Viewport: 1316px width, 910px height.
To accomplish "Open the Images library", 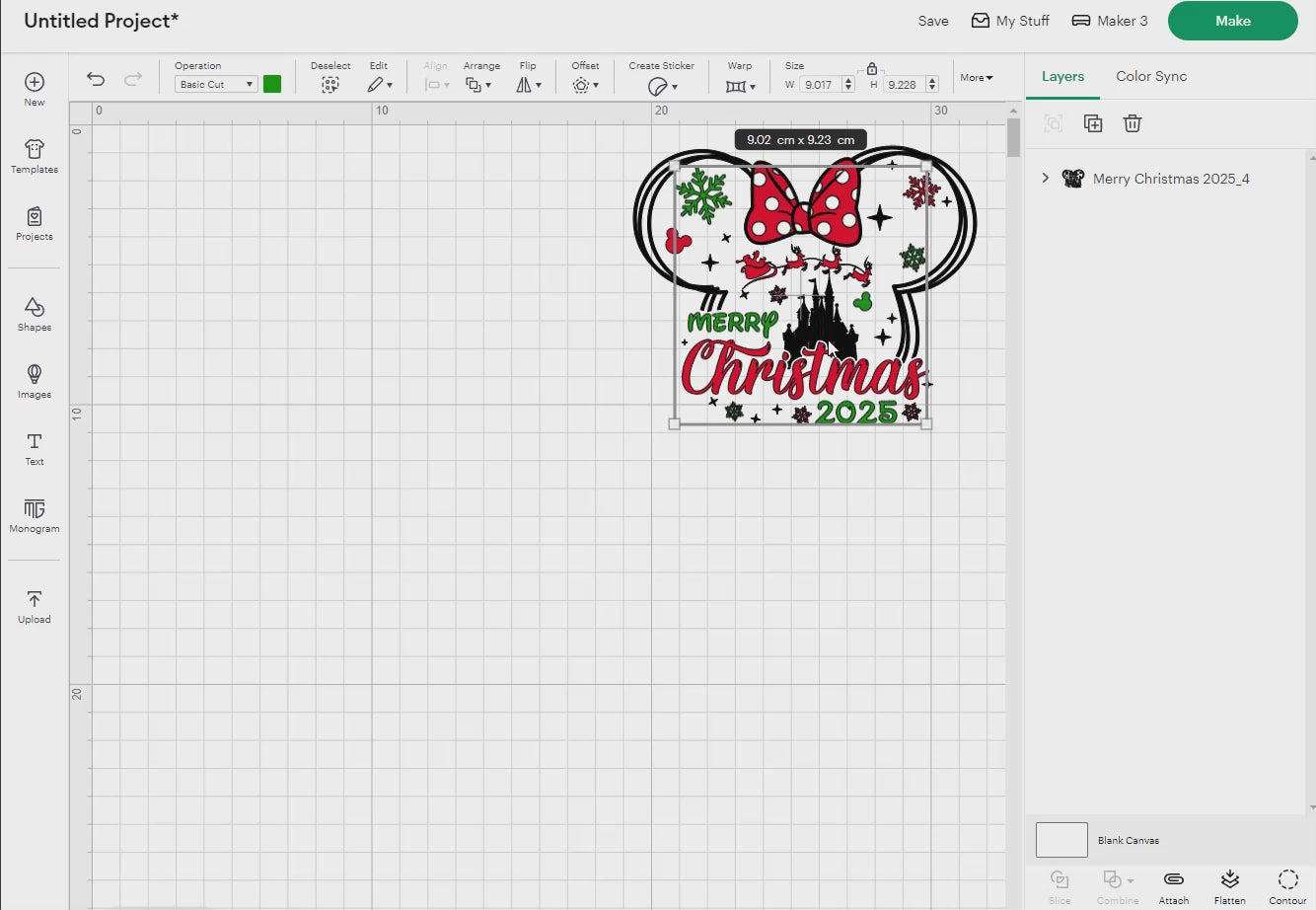I will pos(35,381).
